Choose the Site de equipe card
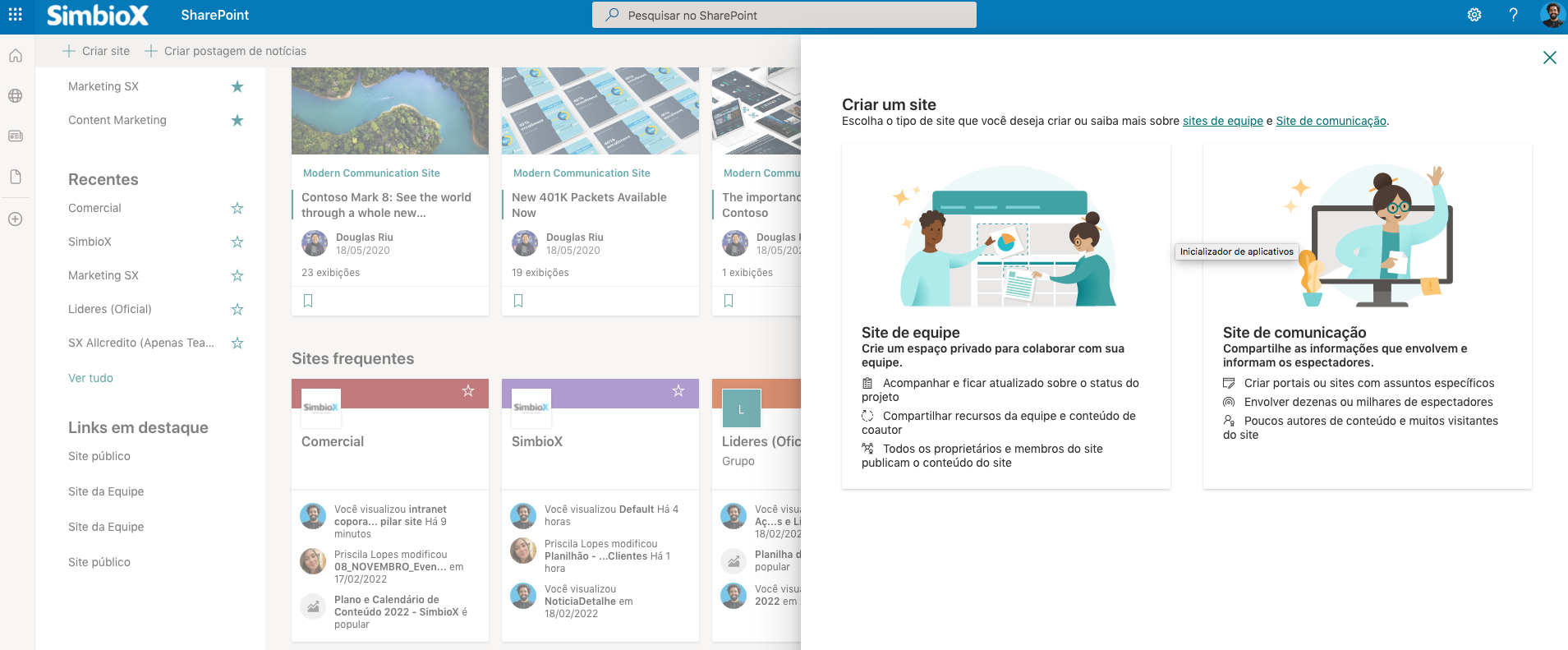1568x650 pixels. pos(1006,316)
